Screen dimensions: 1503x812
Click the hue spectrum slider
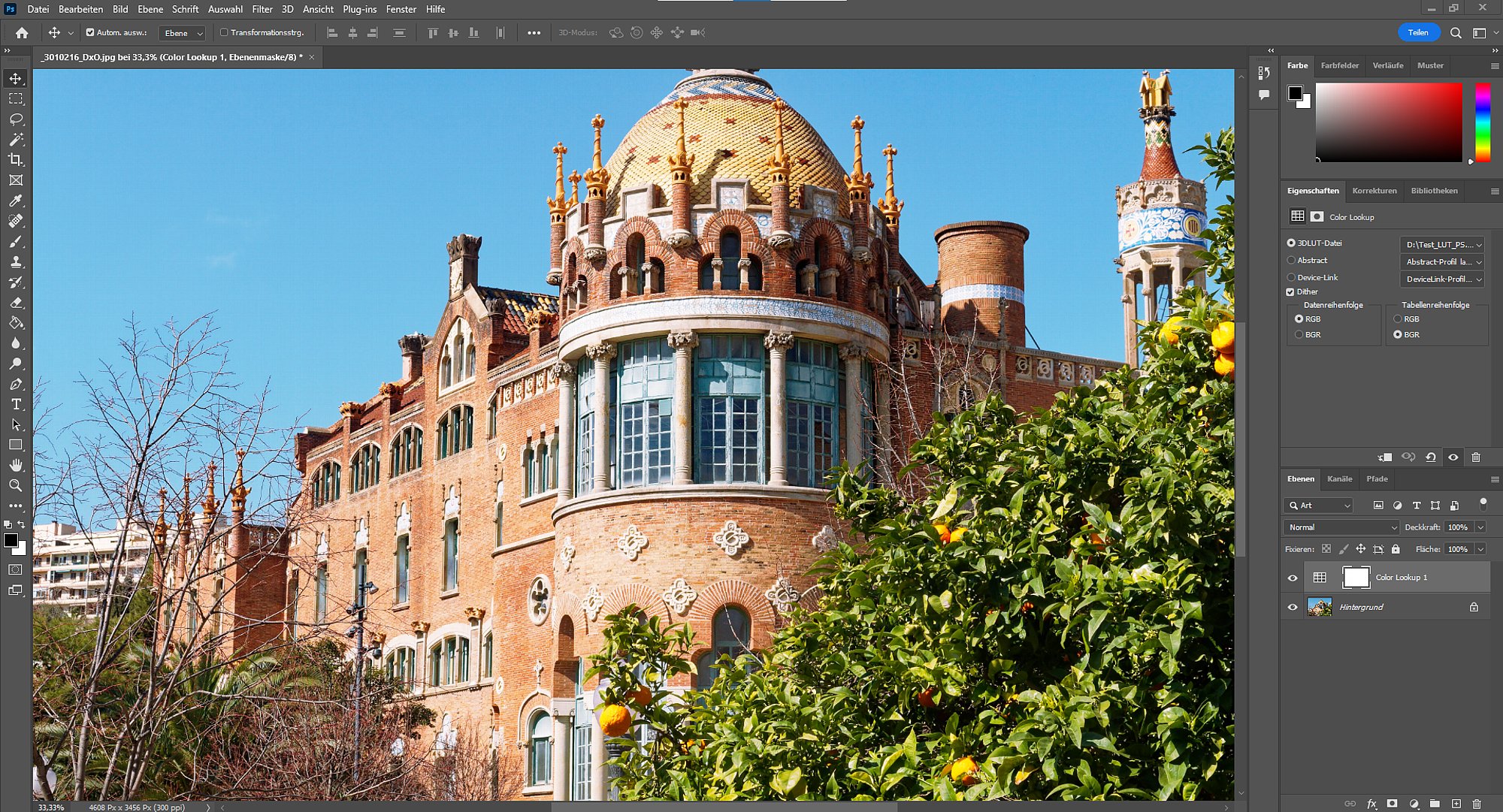tap(1483, 122)
